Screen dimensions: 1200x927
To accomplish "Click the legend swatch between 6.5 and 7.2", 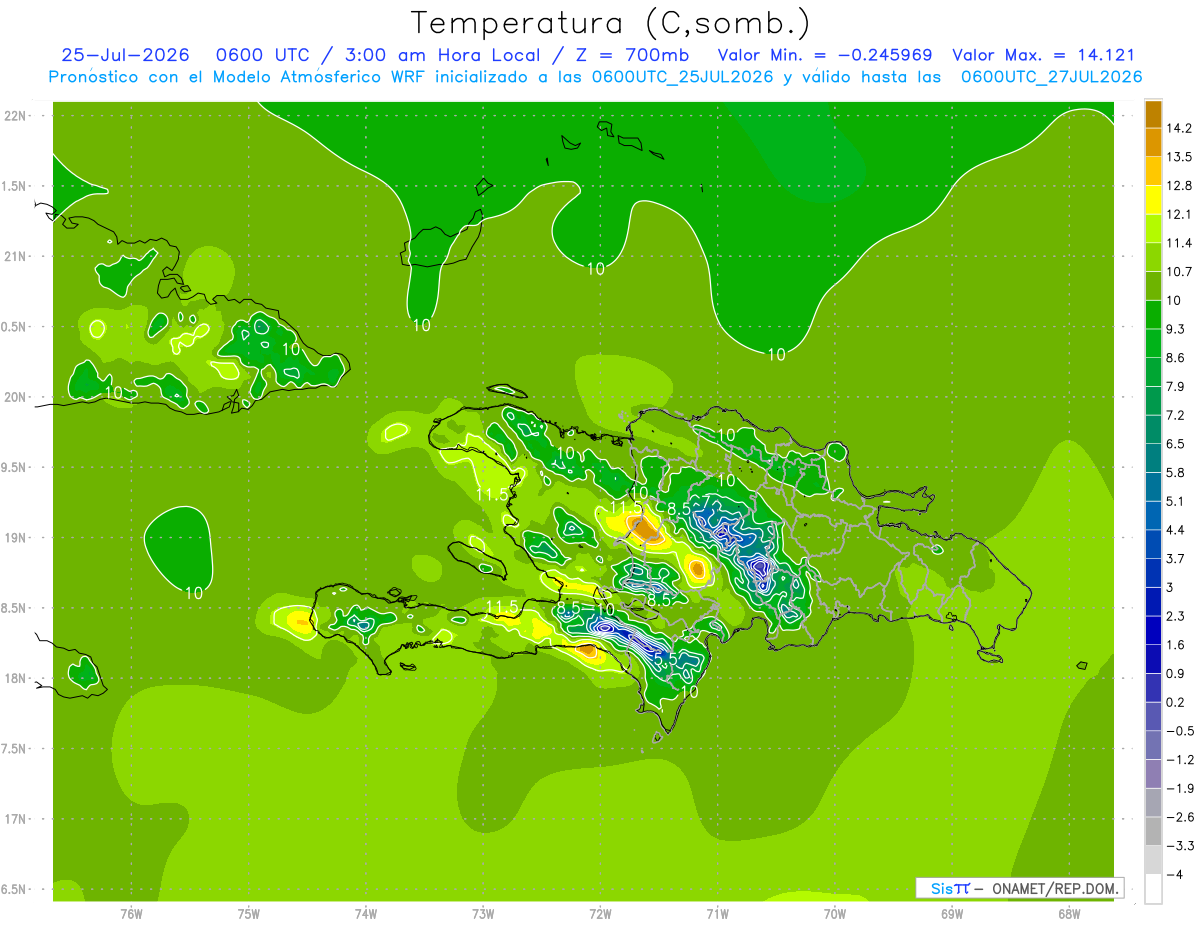I will [1153, 429].
